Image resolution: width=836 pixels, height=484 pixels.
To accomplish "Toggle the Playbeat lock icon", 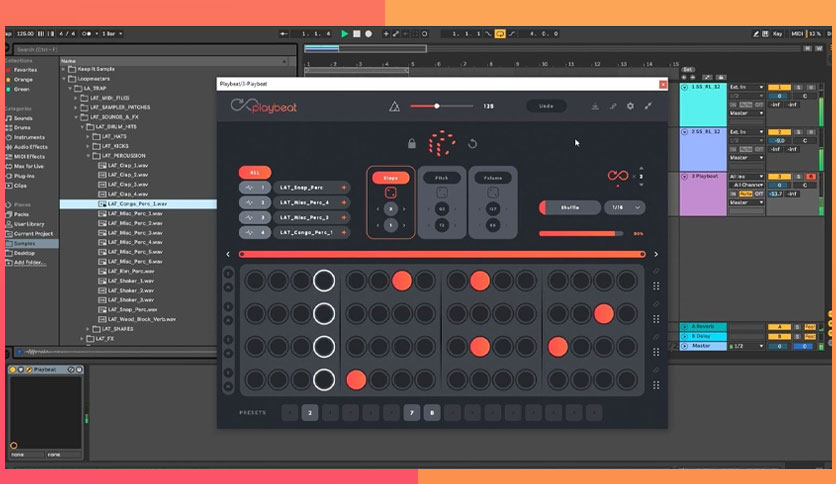I will pyautogui.click(x=412, y=143).
